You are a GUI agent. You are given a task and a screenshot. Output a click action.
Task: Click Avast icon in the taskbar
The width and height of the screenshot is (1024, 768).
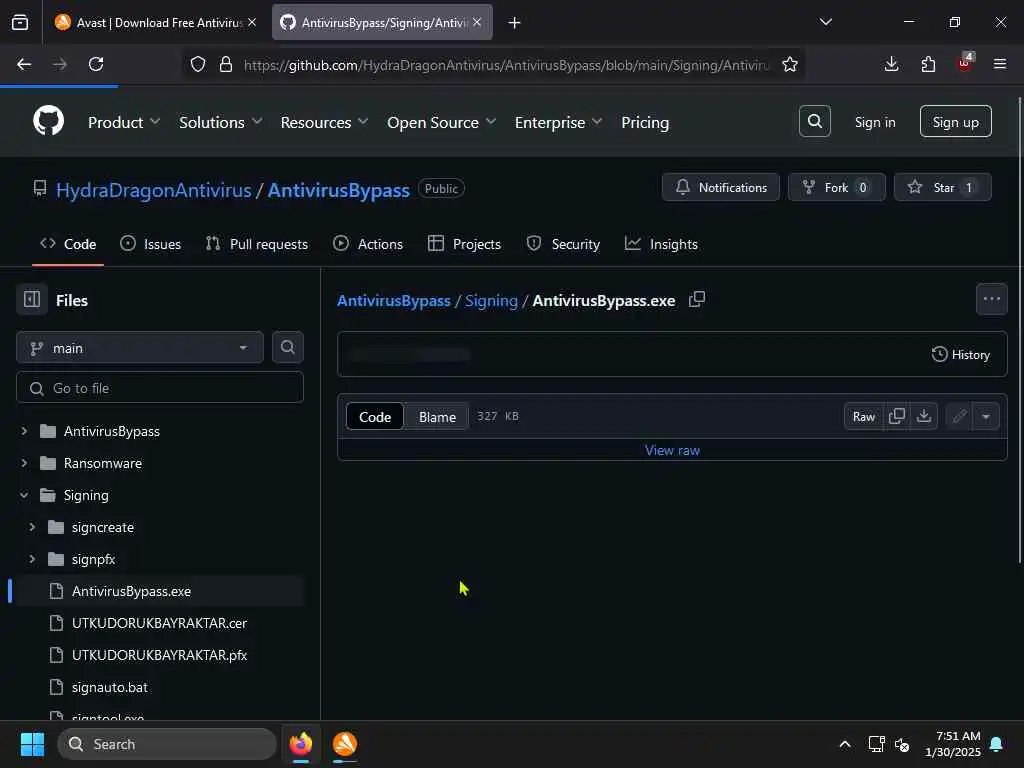pos(345,744)
